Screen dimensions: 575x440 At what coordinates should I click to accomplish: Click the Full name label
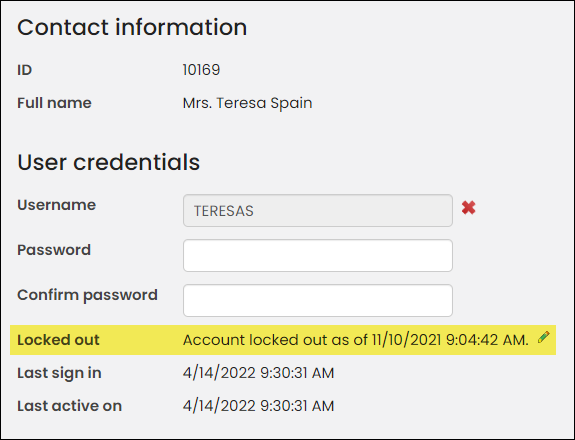pyautogui.click(x=54, y=103)
